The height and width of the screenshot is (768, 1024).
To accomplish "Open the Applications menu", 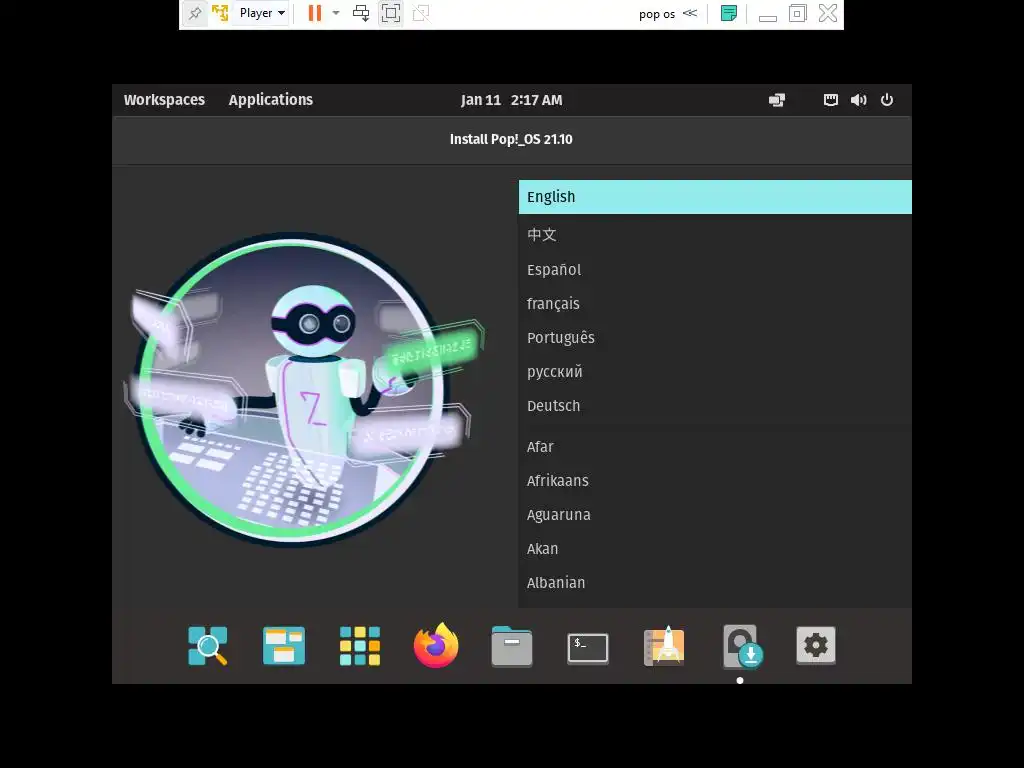I will pos(271,100).
